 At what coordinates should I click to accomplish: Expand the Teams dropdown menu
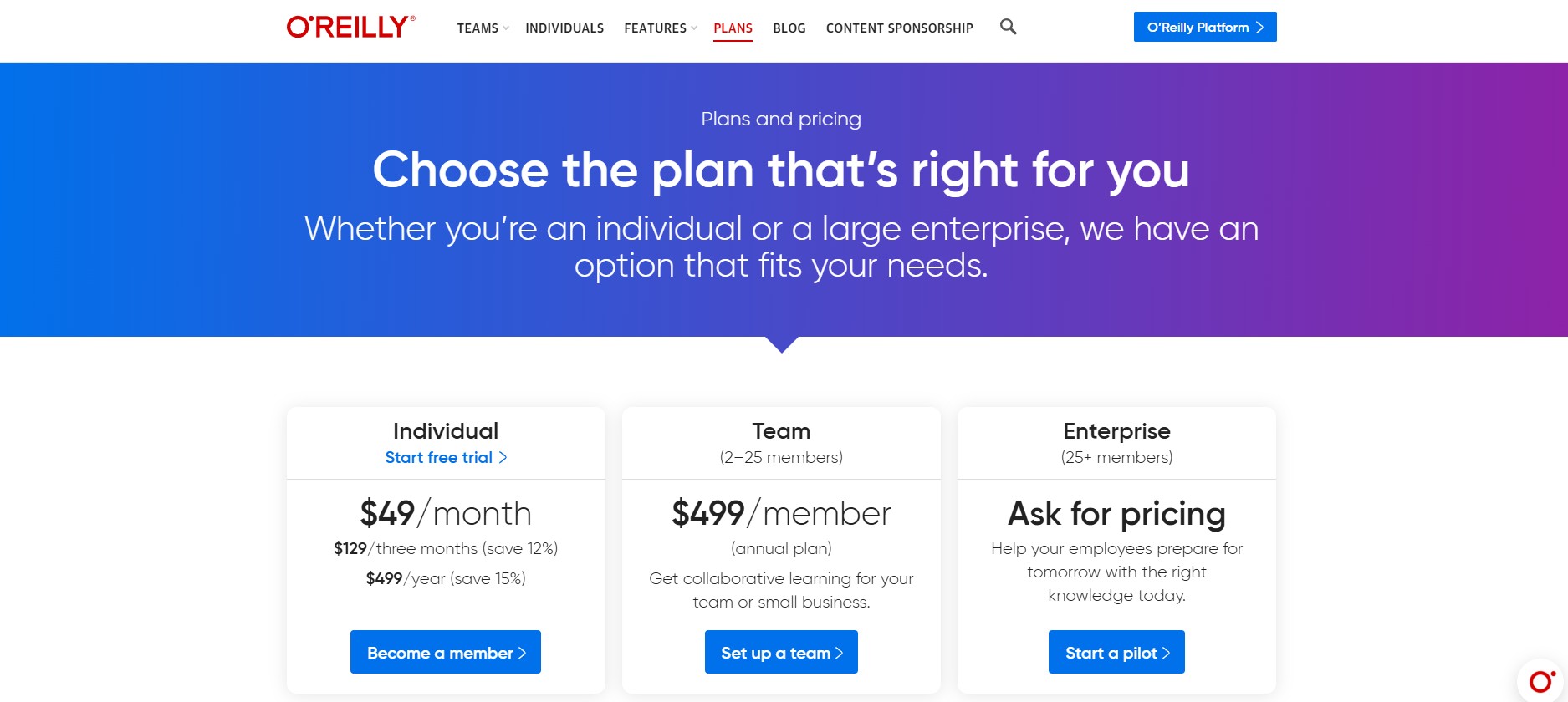(483, 28)
